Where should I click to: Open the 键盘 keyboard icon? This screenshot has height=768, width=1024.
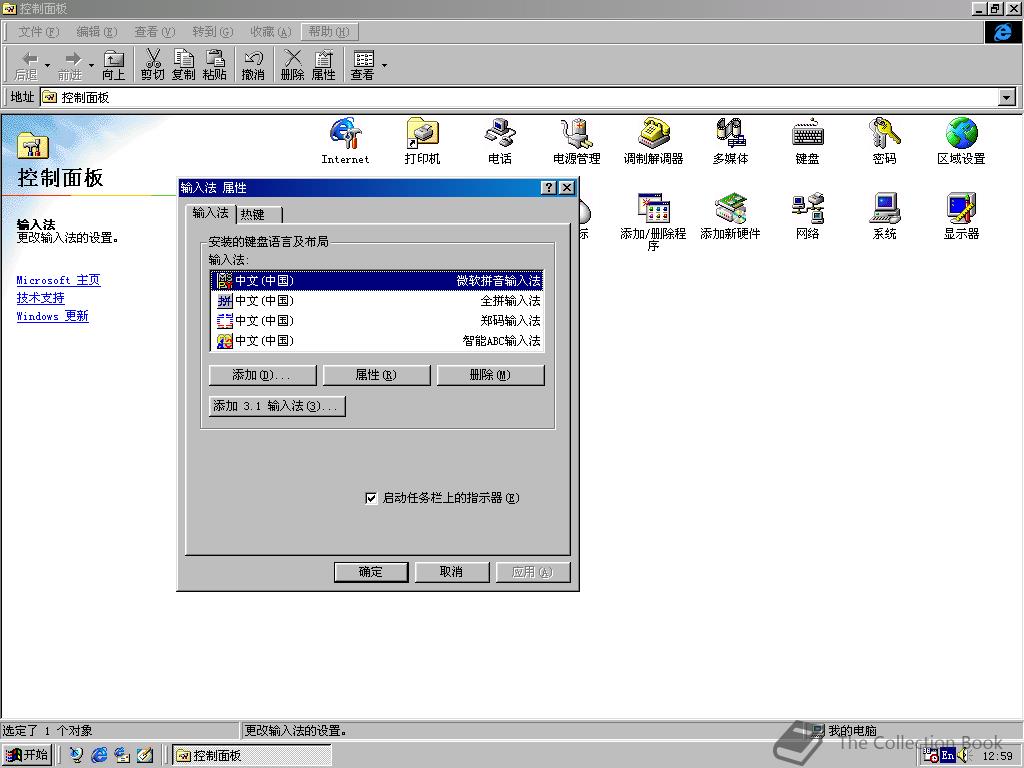[x=807, y=140]
